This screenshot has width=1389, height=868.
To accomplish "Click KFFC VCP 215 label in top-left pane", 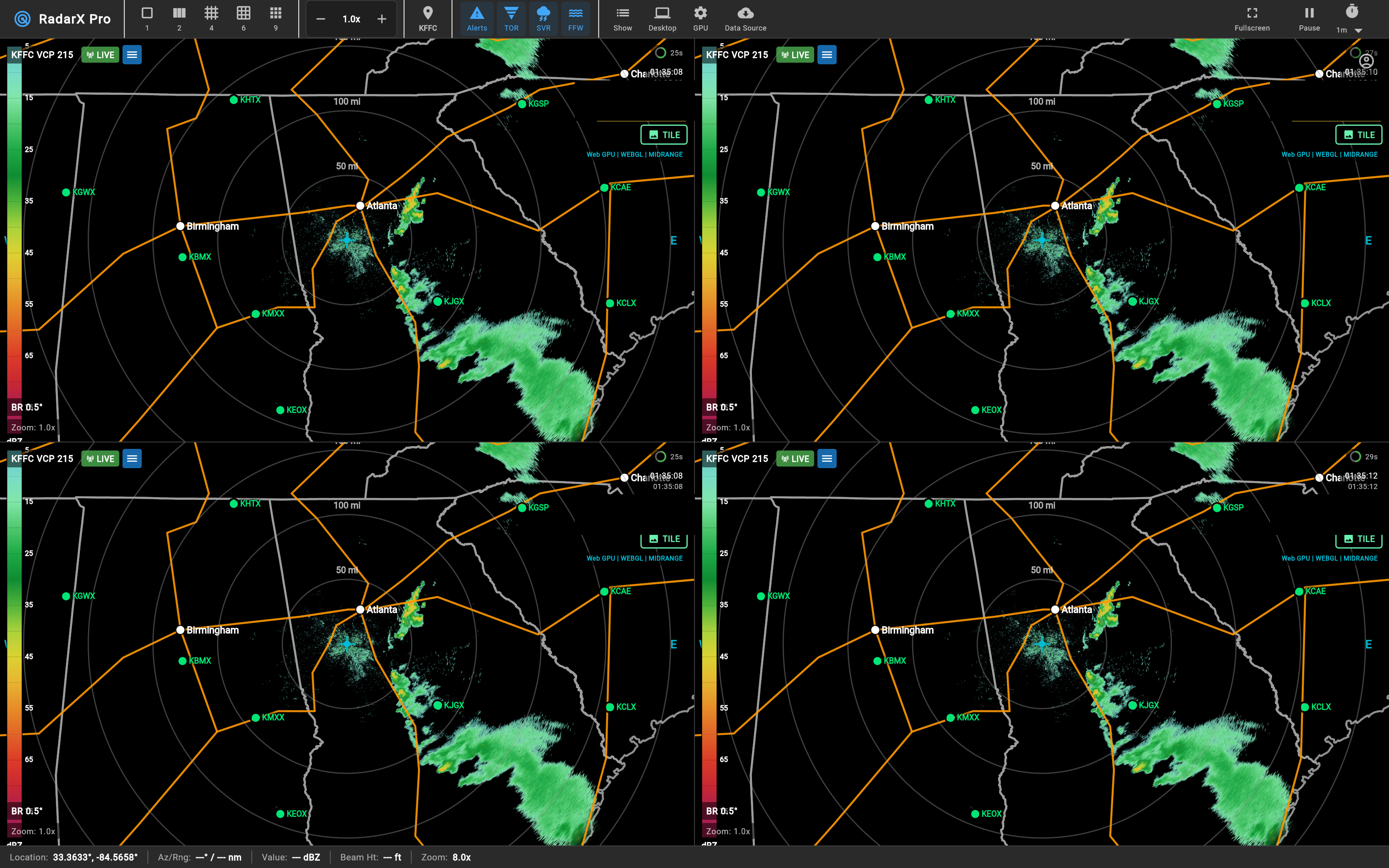I will point(43,55).
